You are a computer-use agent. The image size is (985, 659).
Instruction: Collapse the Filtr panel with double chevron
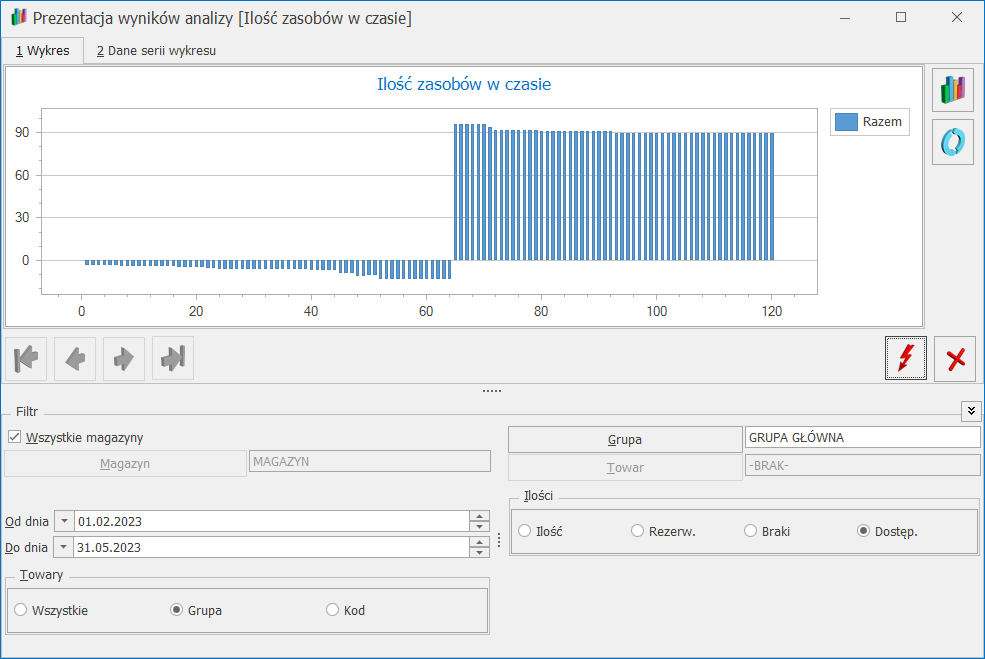click(x=971, y=411)
